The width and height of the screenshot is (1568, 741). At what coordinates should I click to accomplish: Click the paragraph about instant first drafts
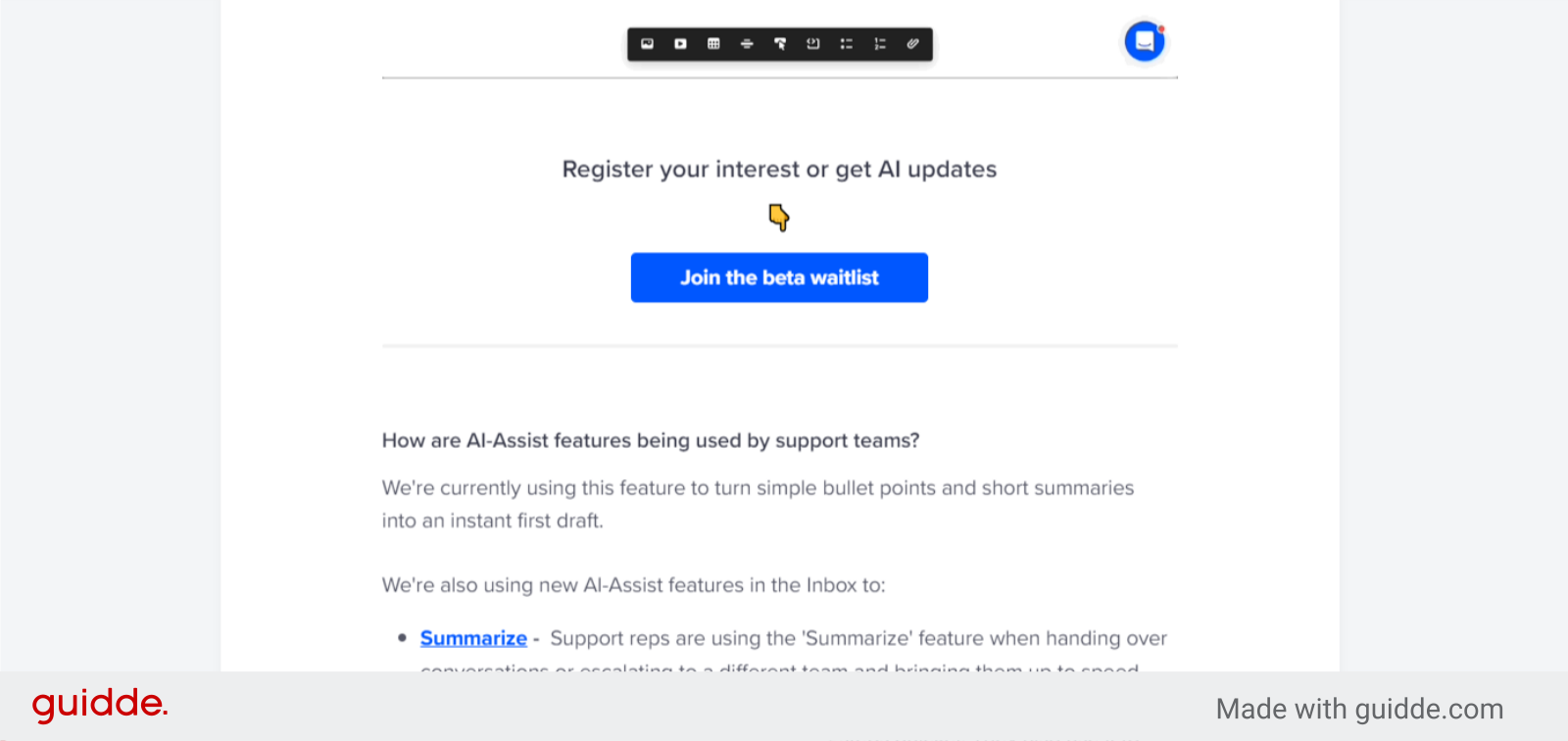pos(757,504)
